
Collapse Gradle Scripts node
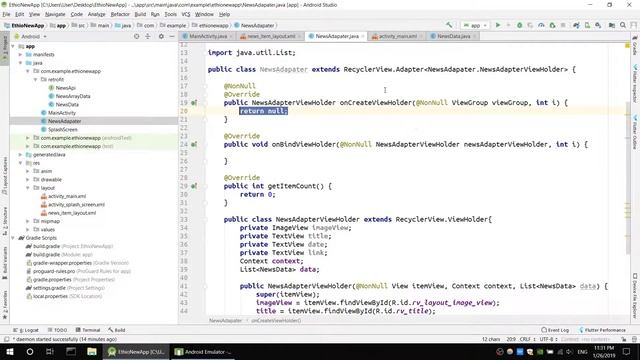(x=13, y=238)
